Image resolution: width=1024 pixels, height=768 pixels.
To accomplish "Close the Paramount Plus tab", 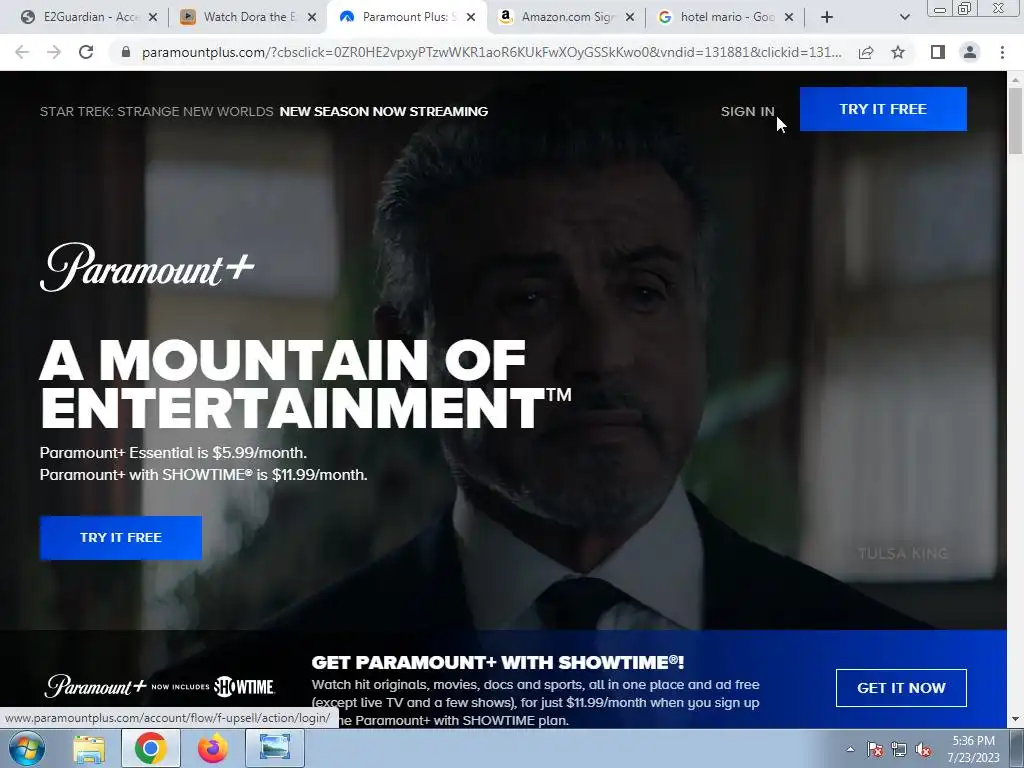I will (x=471, y=17).
